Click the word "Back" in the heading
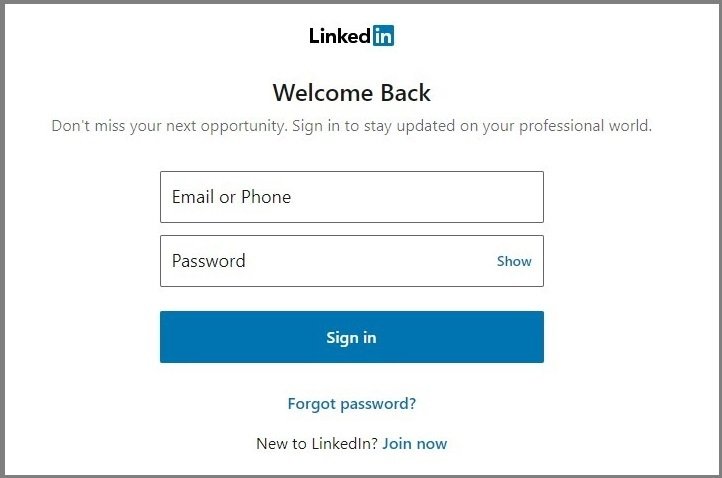Image resolution: width=722 pixels, height=478 pixels. pos(403,93)
